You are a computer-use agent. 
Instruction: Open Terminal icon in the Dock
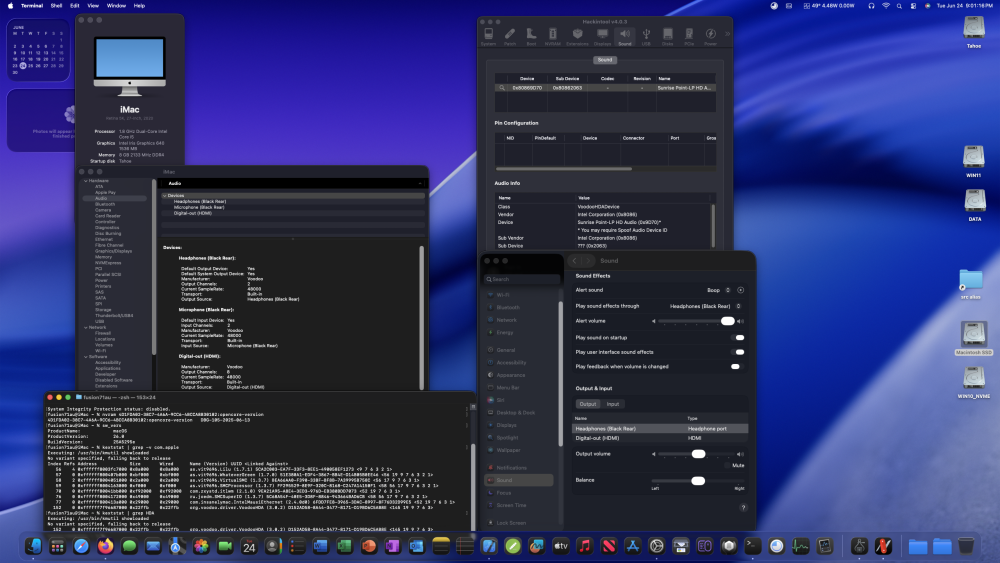pyautogui.click(x=753, y=546)
